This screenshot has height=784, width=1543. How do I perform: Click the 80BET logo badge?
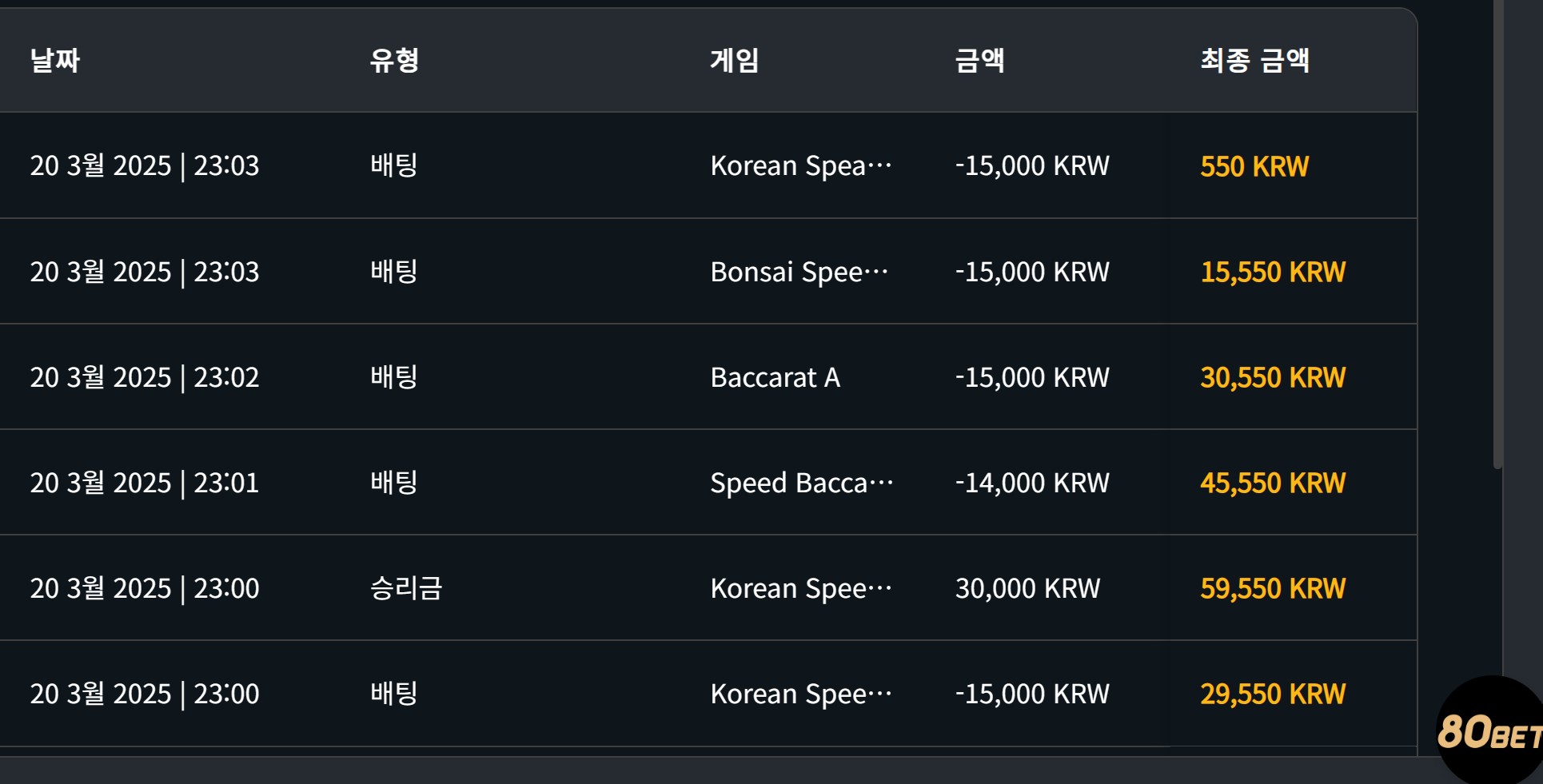[1490, 730]
